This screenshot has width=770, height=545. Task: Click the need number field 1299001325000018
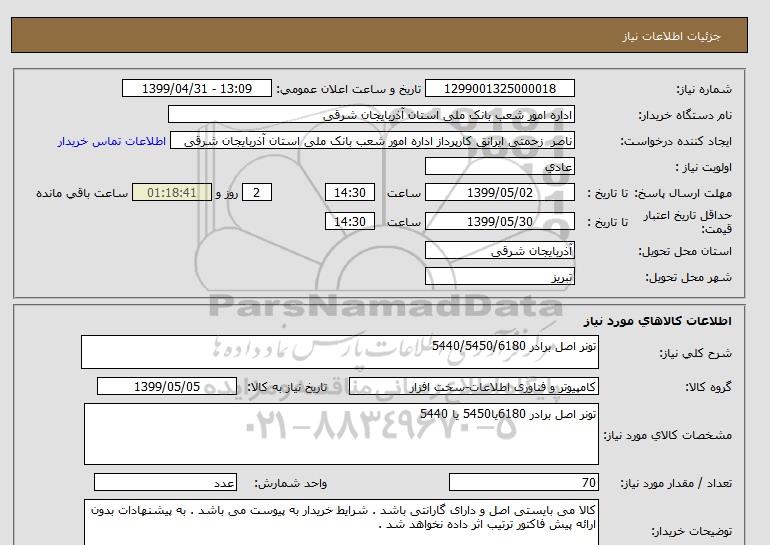(499, 89)
